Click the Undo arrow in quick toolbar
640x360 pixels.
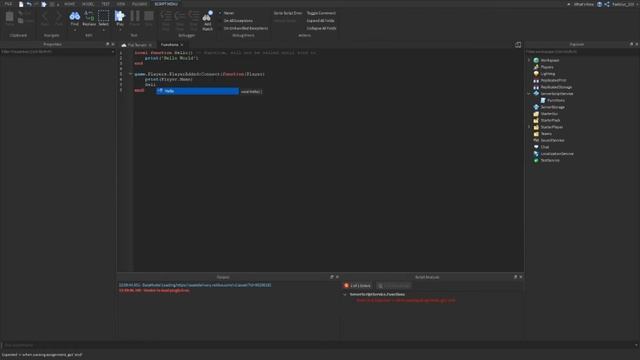(29, 4)
